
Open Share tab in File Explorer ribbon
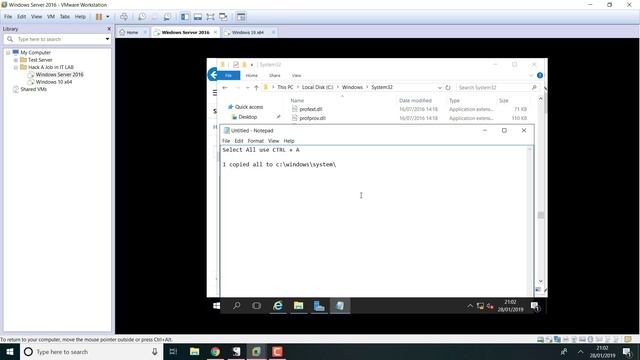(x=274, y=76)
